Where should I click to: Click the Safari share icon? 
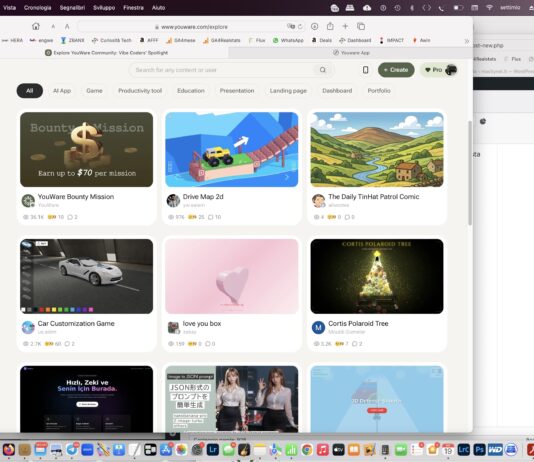click(330, 26)
